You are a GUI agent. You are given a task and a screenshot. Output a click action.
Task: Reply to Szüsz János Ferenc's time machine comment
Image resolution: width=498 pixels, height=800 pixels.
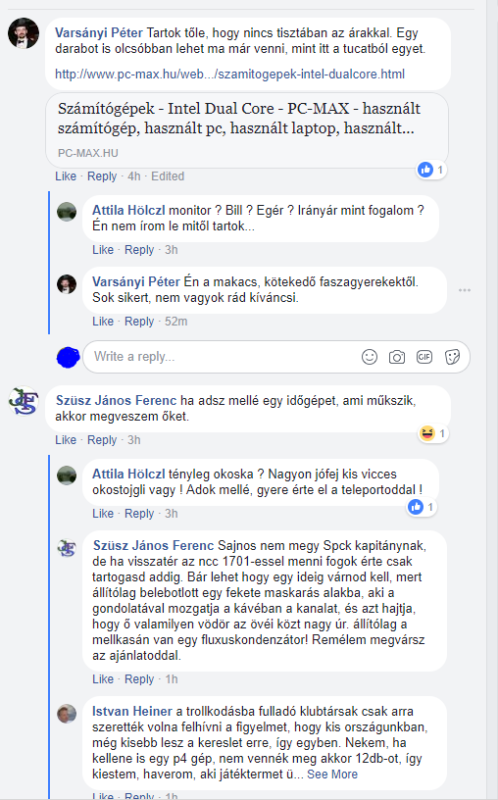[x=102, y=440]
